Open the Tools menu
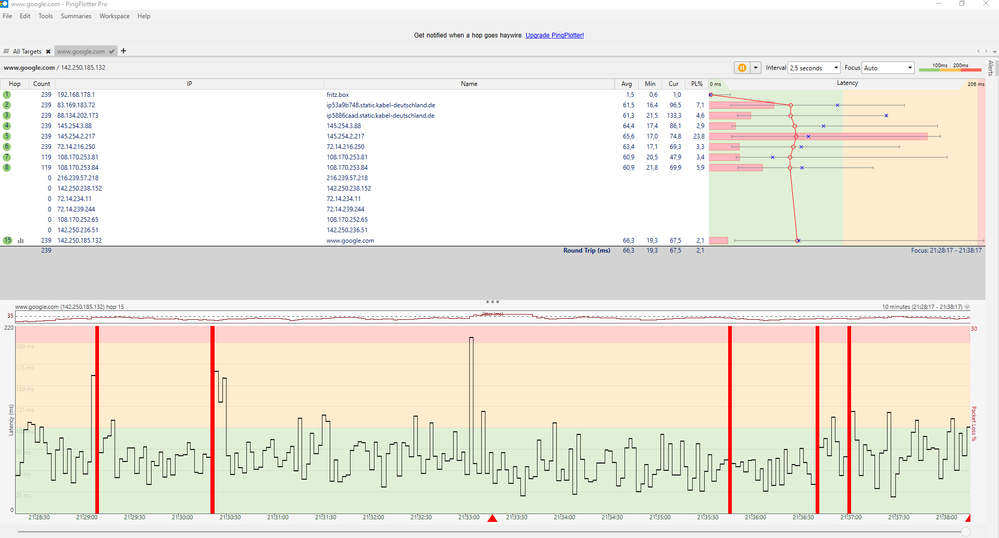 point(46,16)
